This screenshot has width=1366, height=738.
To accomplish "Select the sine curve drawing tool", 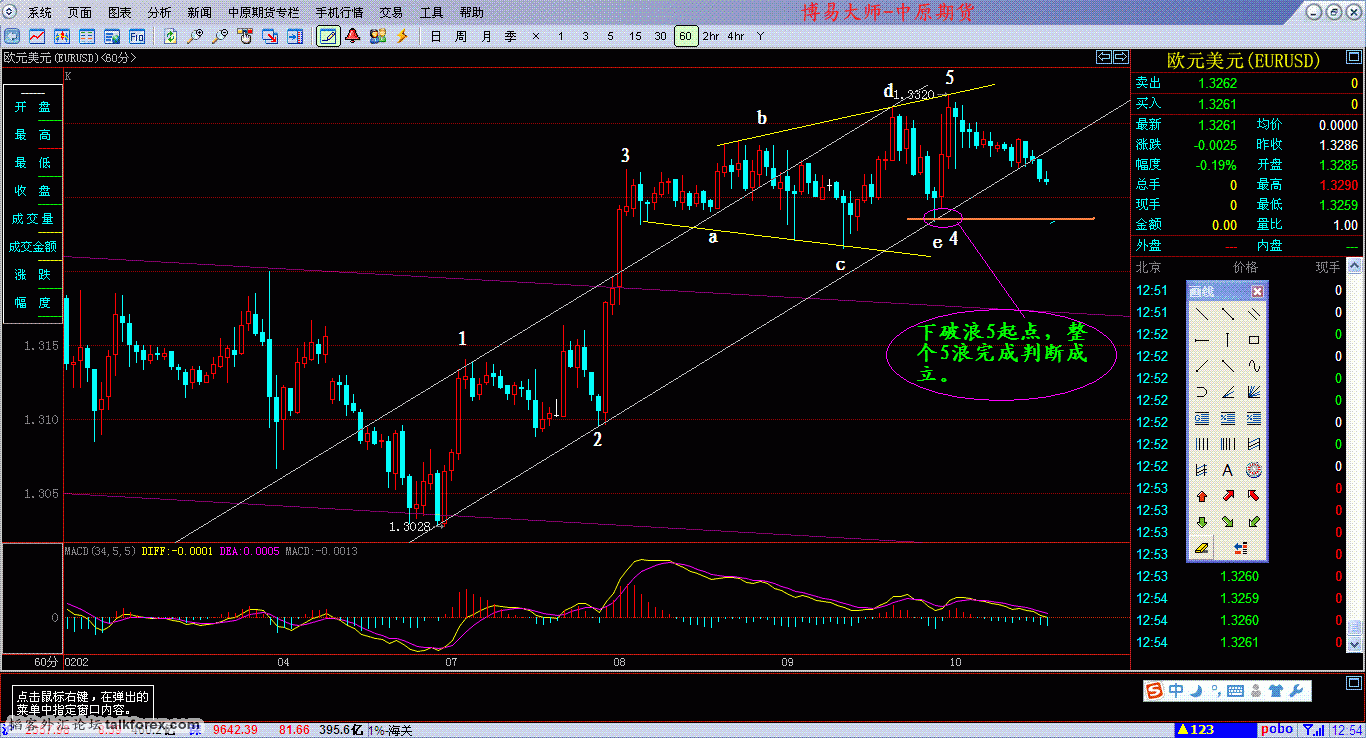I will pyautogui.click(x=1254, y=366).
